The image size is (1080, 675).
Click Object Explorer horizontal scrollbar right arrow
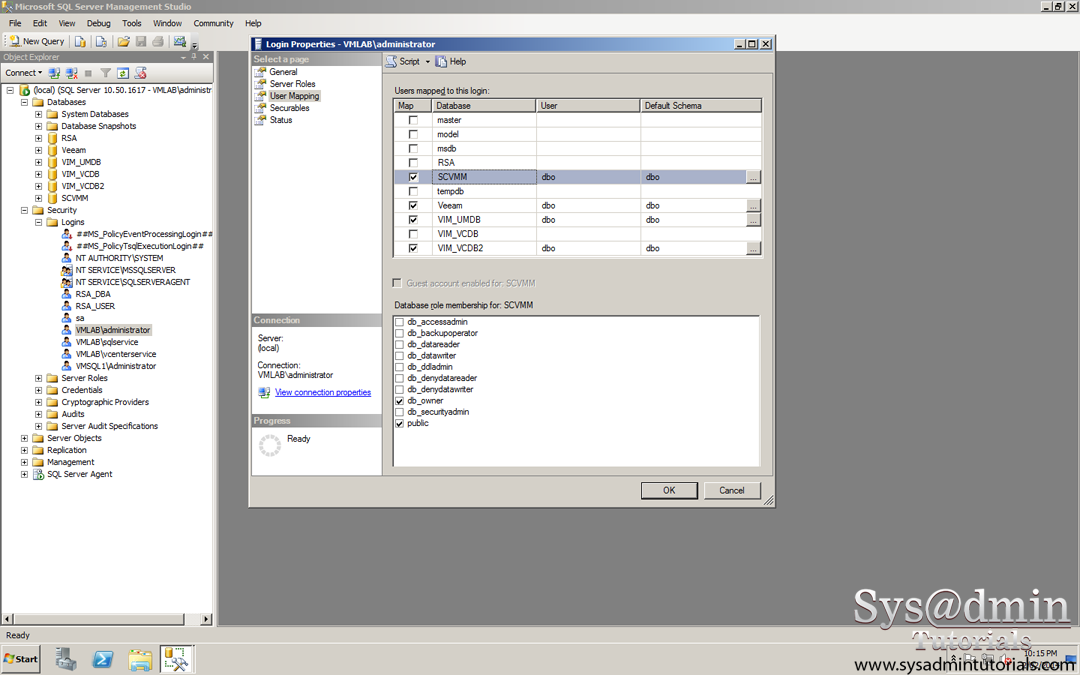click(x=205, y=619)
